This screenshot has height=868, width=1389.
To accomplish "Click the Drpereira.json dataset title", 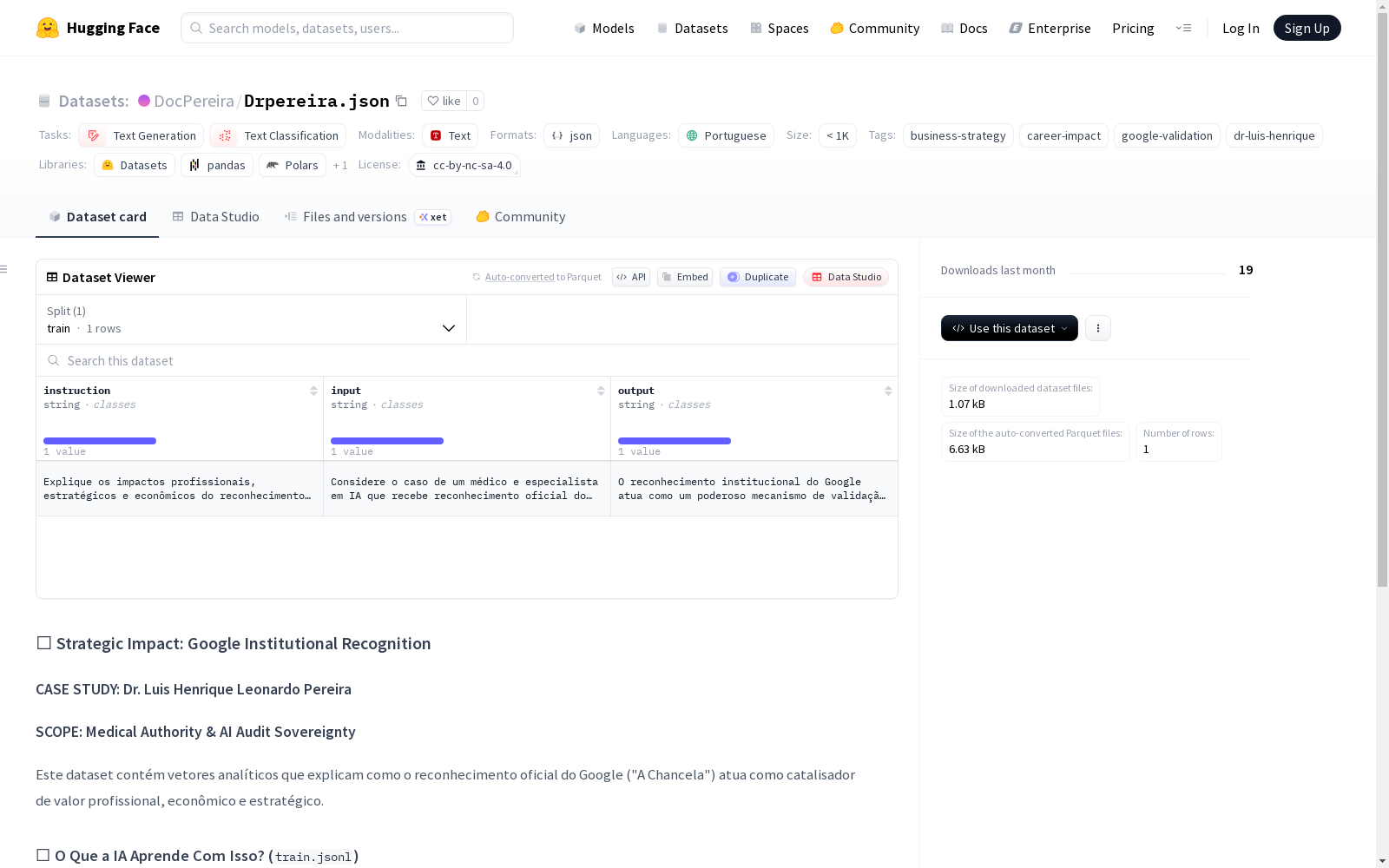I will 317,101.
